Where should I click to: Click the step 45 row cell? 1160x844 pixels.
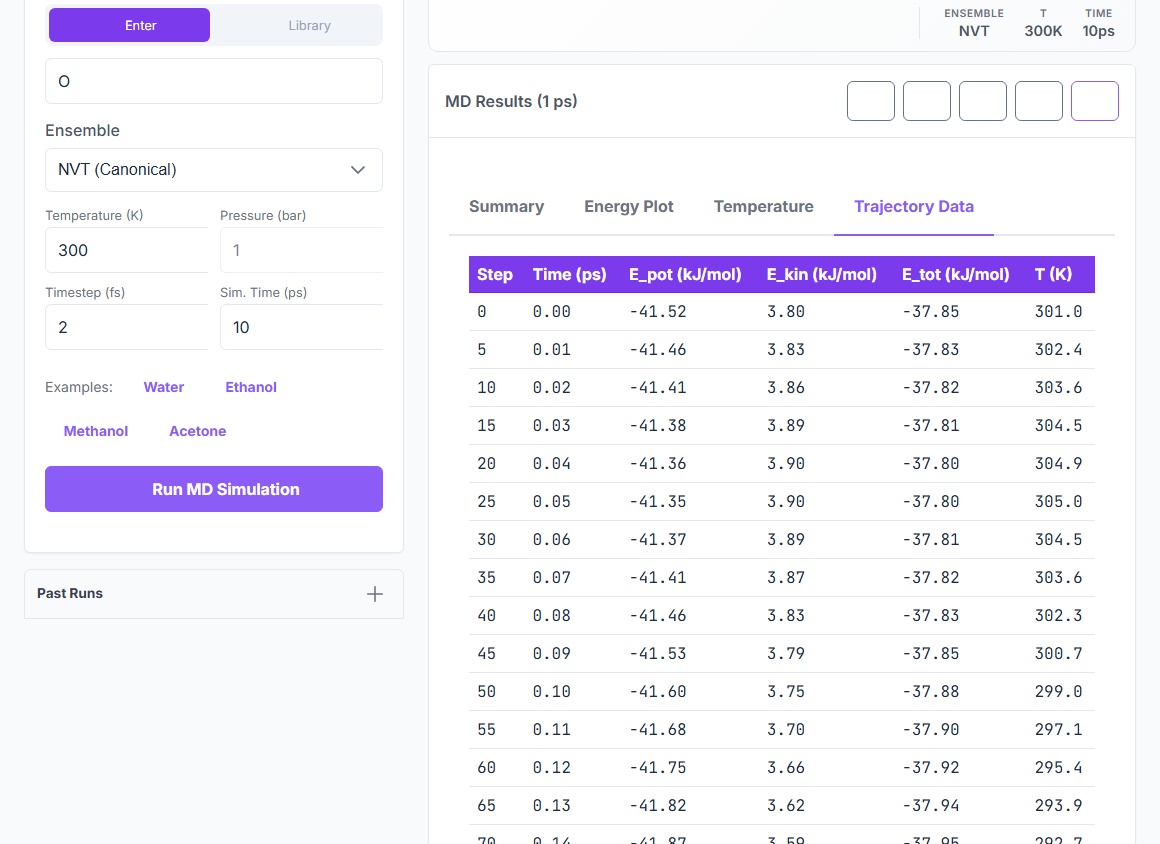point(486,654)
